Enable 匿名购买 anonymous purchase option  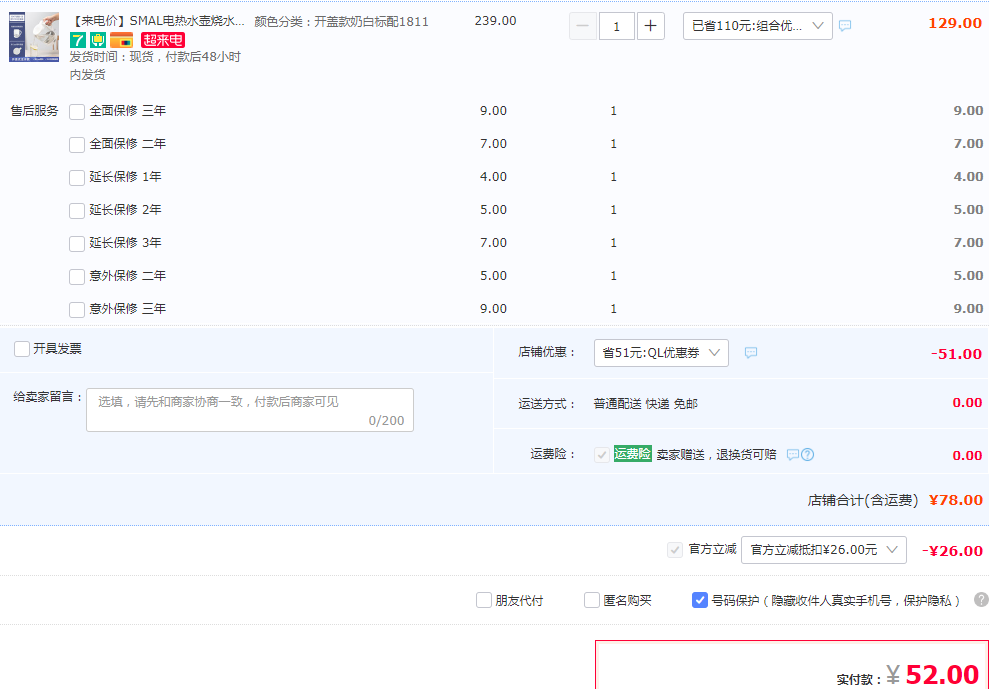tap(592, 600)
